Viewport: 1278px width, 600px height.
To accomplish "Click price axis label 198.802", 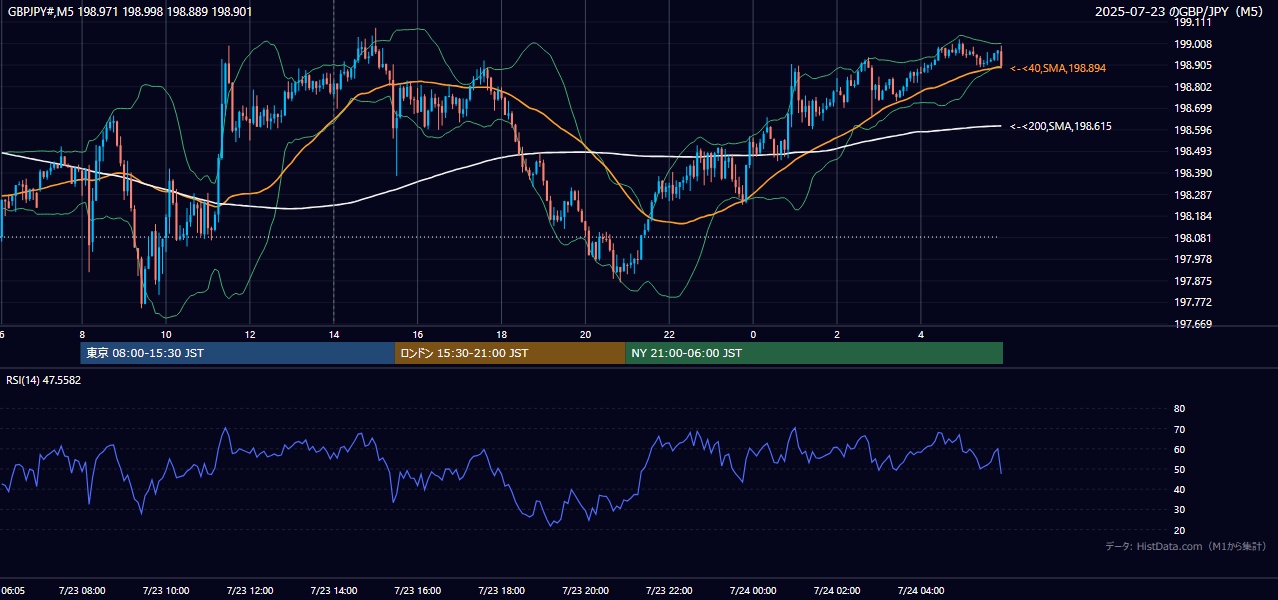I will (1193, 87).
